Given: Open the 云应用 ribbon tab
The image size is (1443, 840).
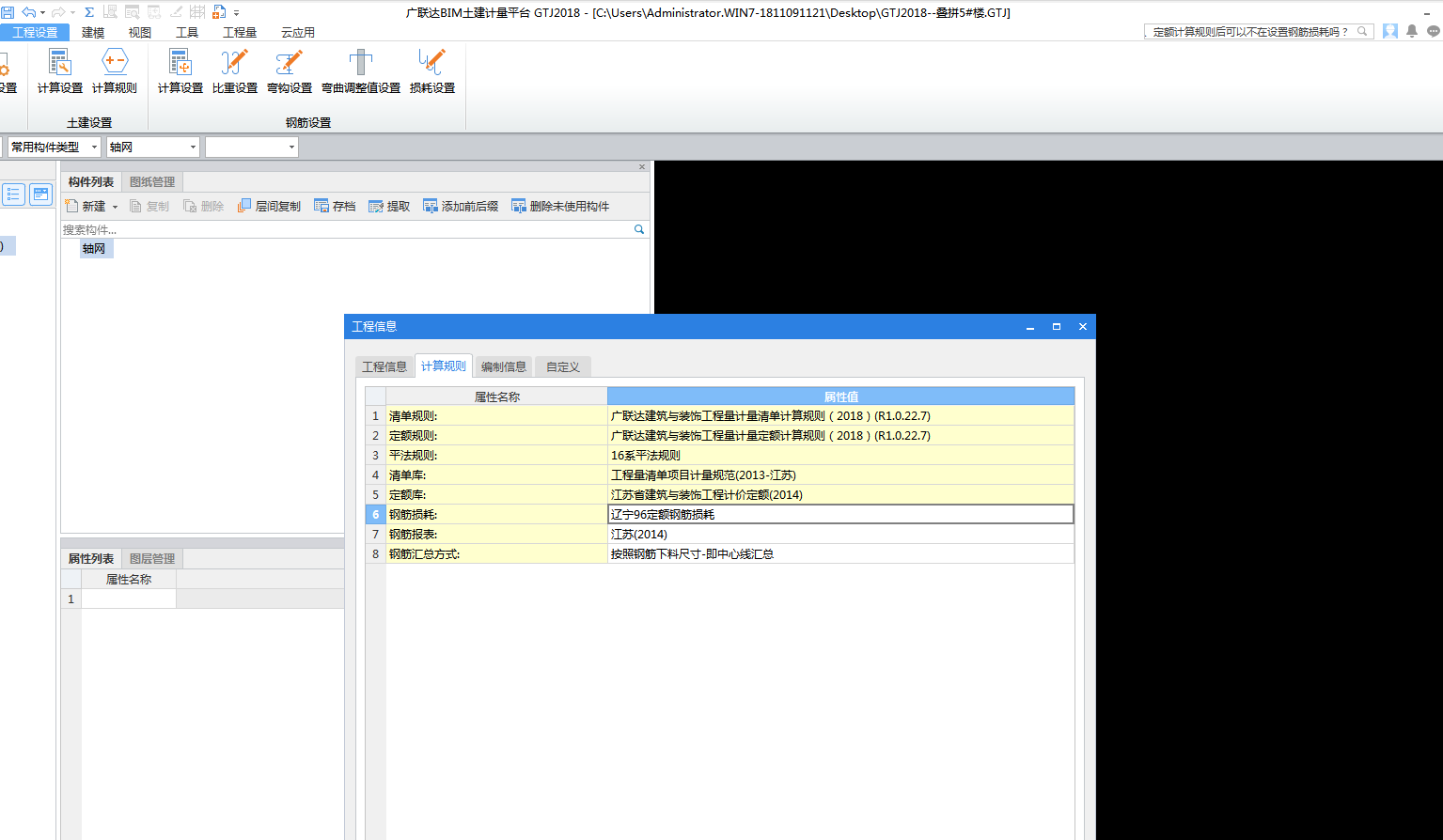Looking at the screenshot, I should coord(298,32).
